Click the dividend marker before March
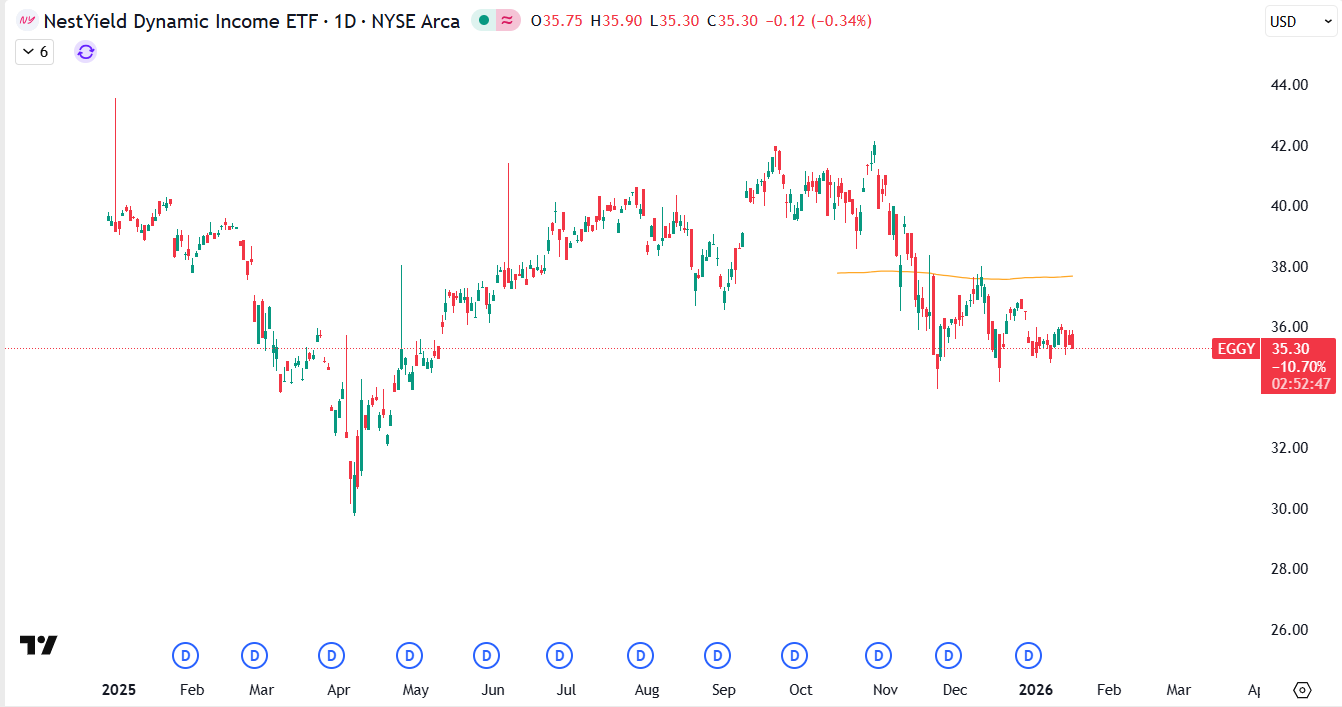Image resolution: width=1342 pixels, height=707 pixels. [255, 656]
